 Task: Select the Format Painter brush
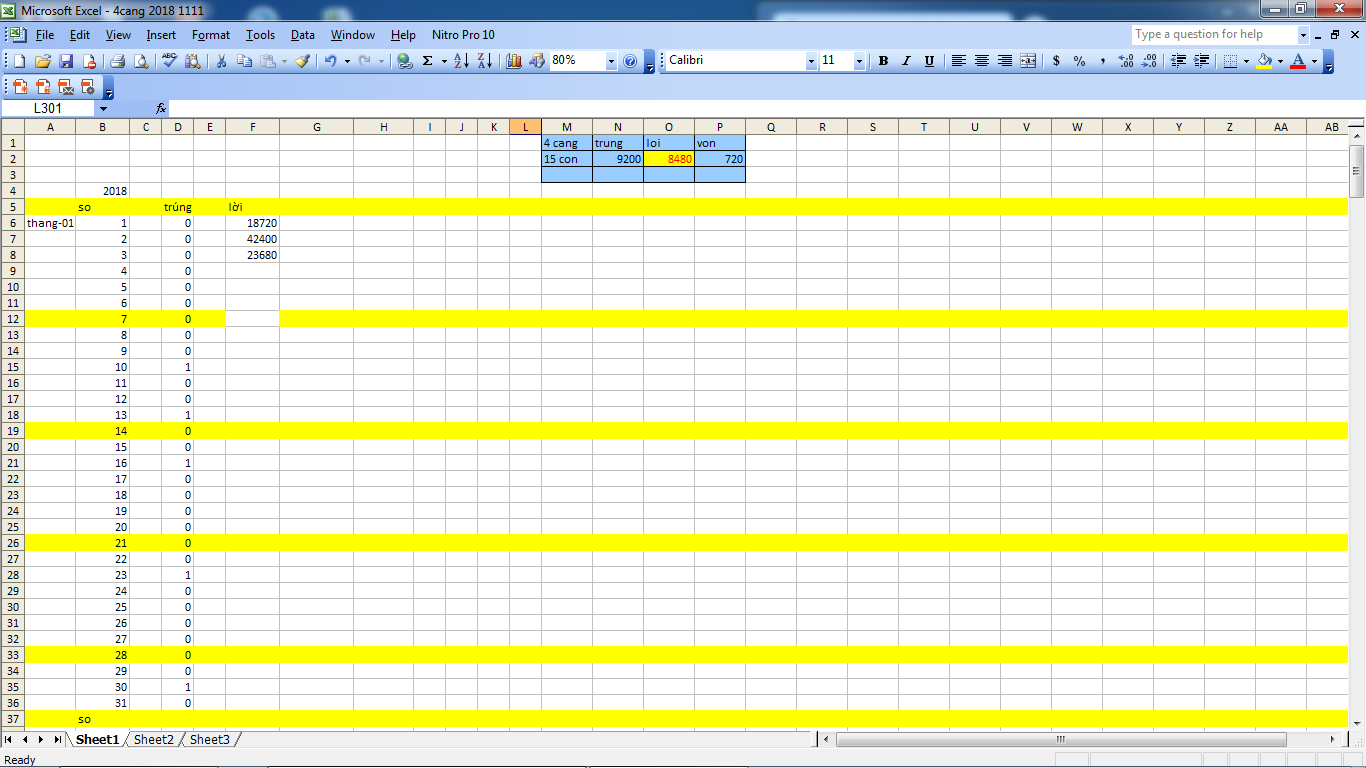click(303, 61)
